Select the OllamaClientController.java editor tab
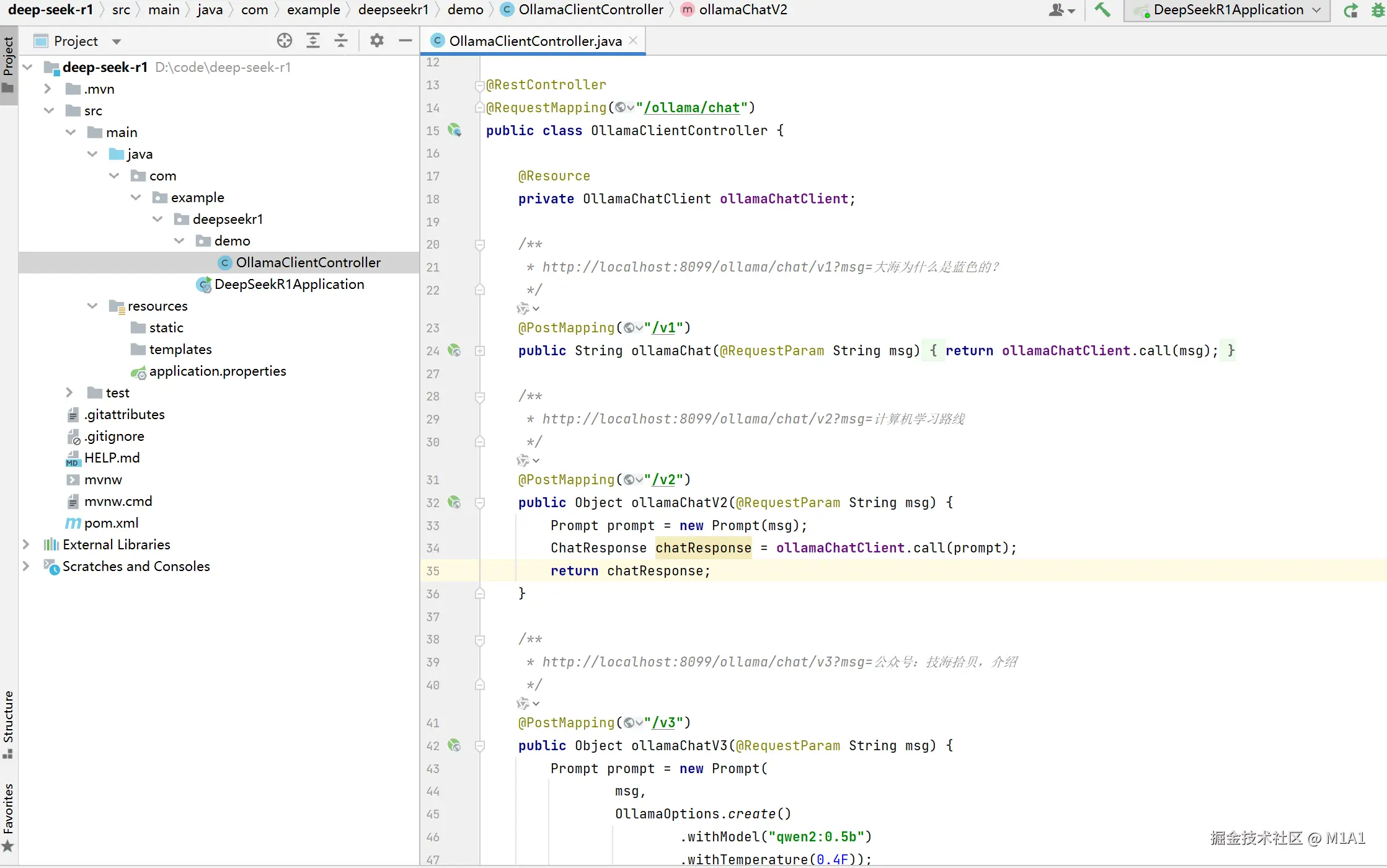 [x=534, y=41]
